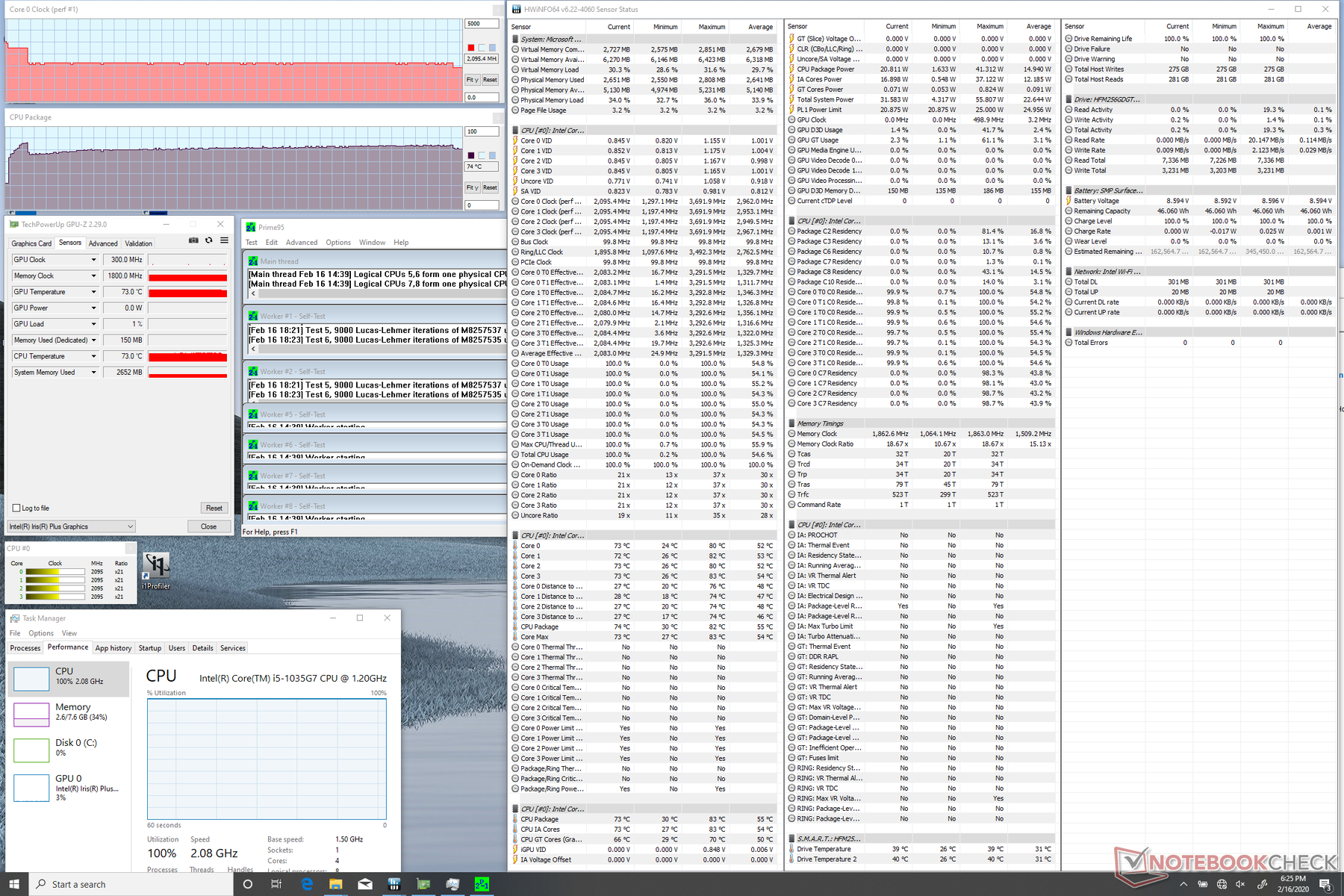This screenshot has height=896, width=1344.
Task: Click the Prime95 title bar icon
Action: pyautogui.click(x=251, y=227)
